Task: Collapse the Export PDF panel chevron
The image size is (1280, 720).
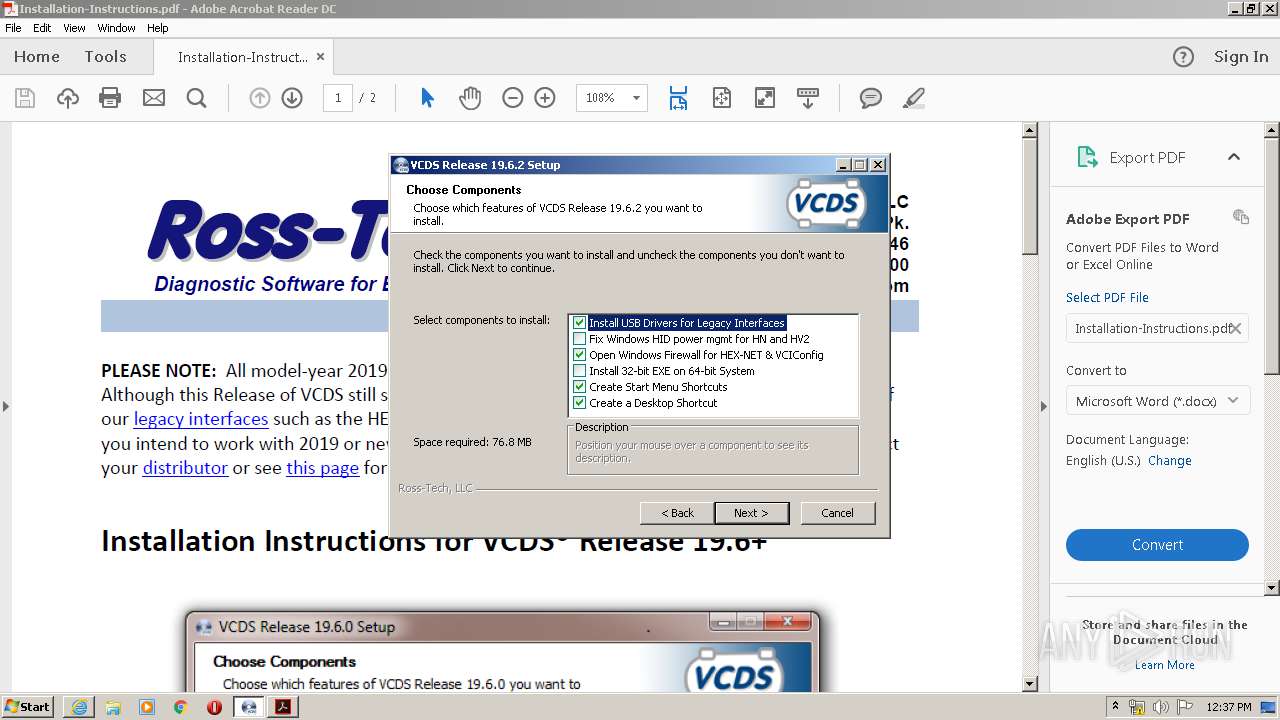Action: (x=1234, y=157)
